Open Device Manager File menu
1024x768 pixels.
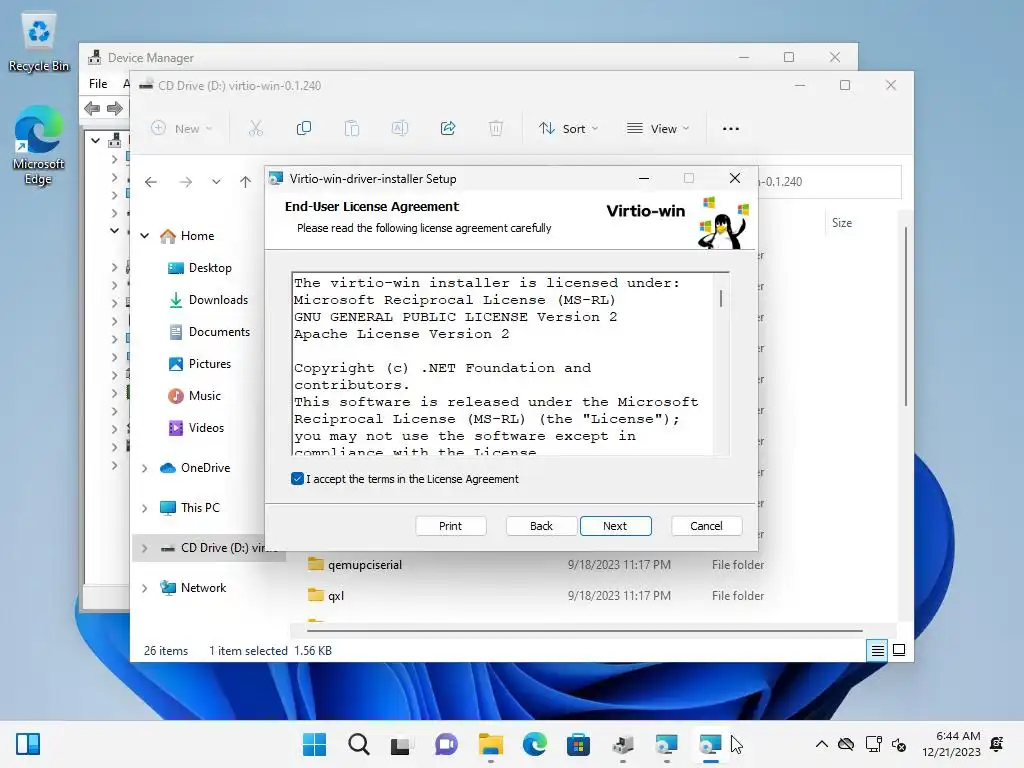pyautogui.click(x=98, y=84)
